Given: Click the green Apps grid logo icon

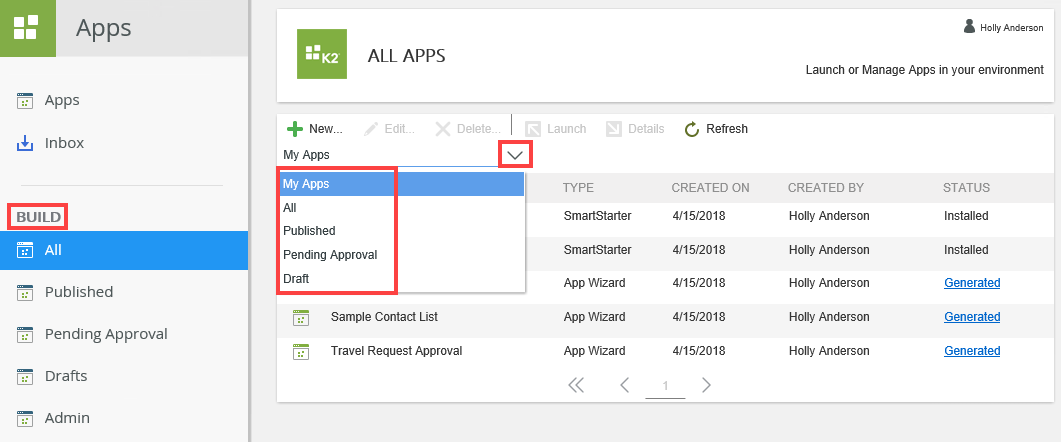Looking at the screenshot, I should [27, 27].
